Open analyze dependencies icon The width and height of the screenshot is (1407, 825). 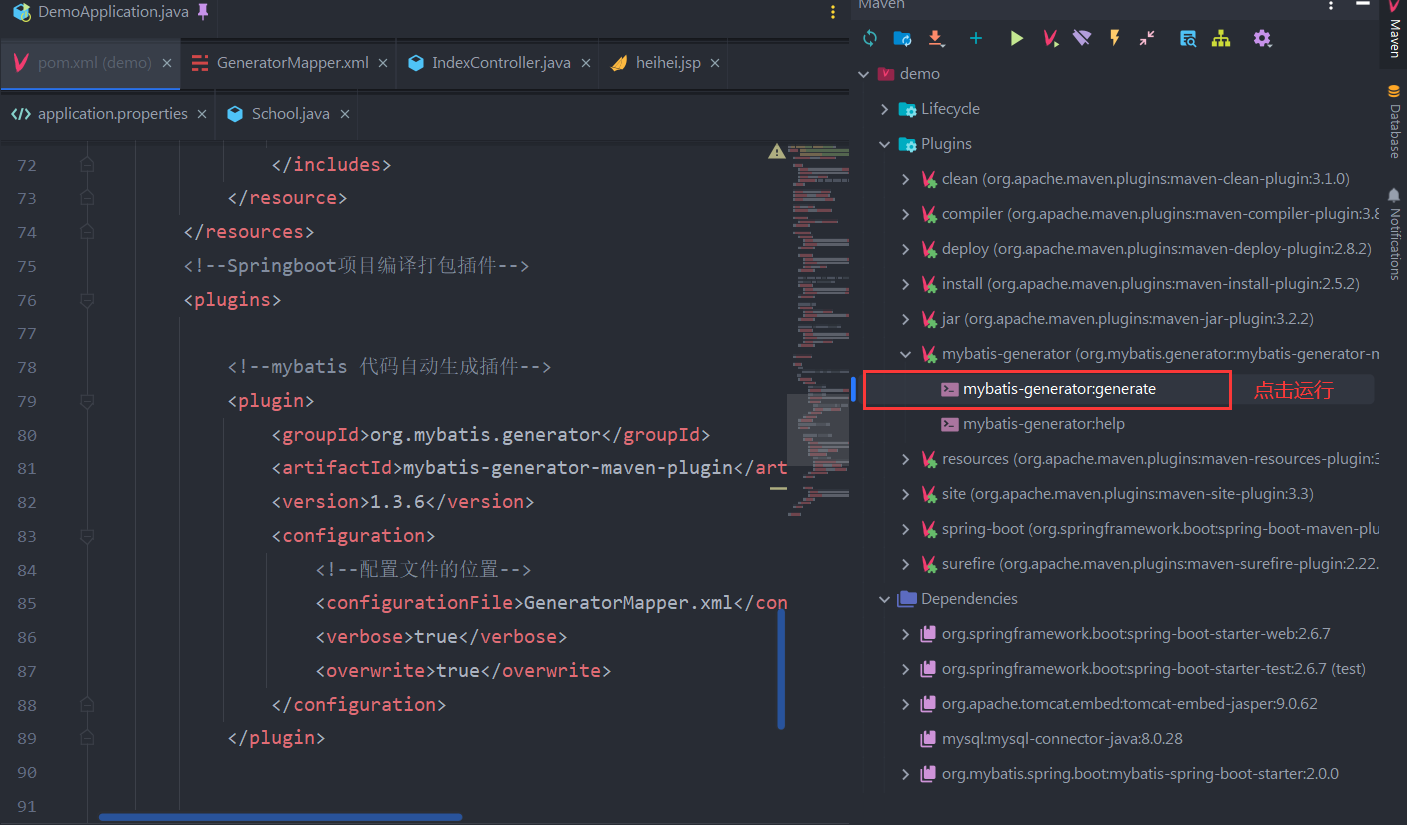point(1188,39)
